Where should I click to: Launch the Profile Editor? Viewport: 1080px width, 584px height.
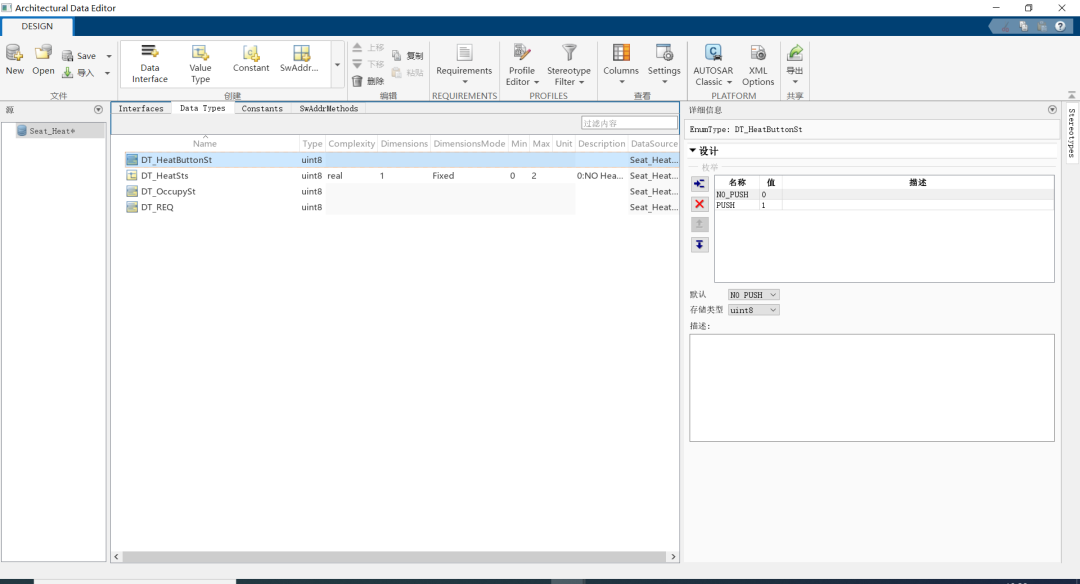point(522,63)
